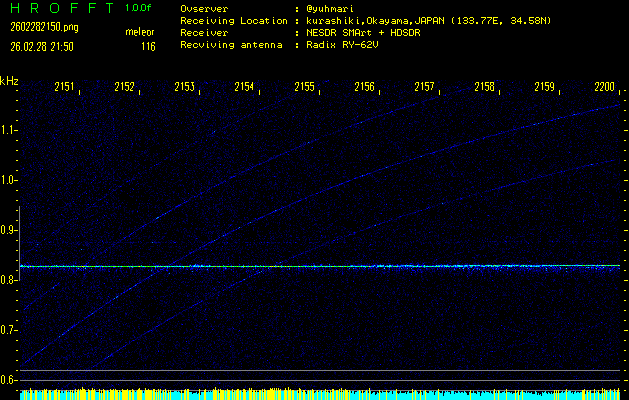The height and width of the screenshot is (400, 629).
Task: Select the 0.6 frequency axis label
Action: [9, 380]
